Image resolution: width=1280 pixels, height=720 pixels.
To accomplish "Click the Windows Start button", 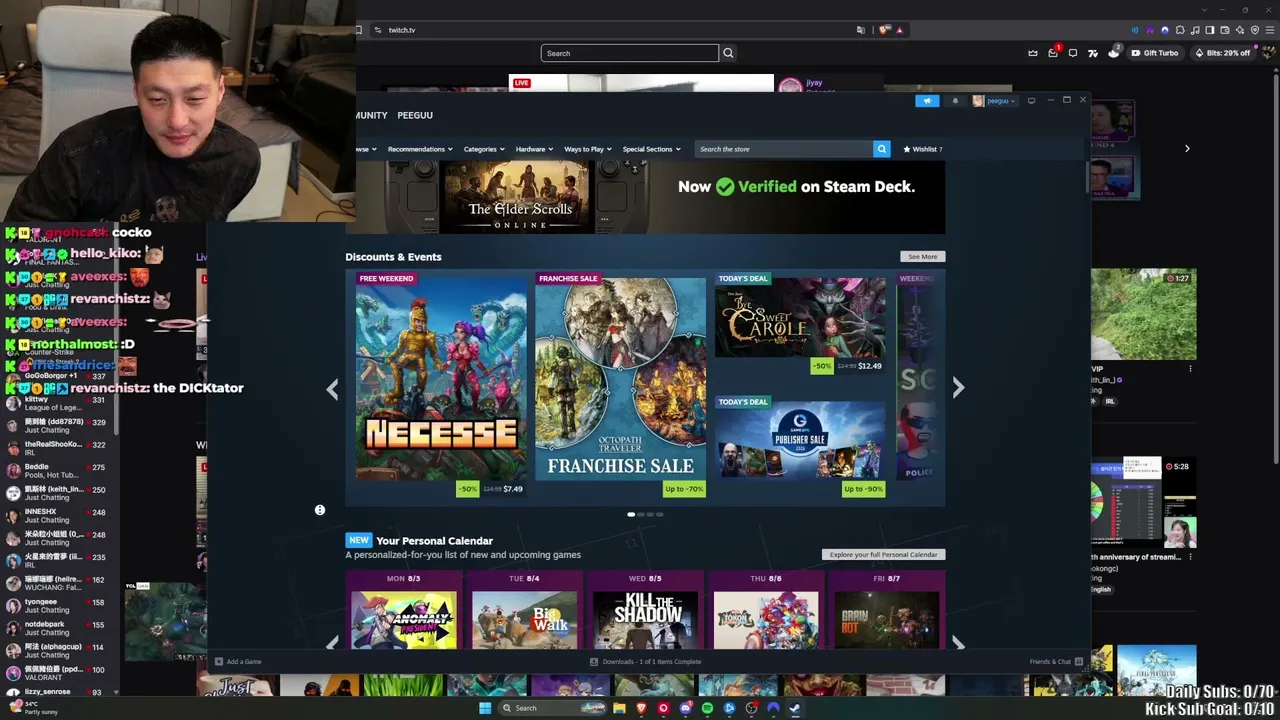I will (x=485, y=708).
